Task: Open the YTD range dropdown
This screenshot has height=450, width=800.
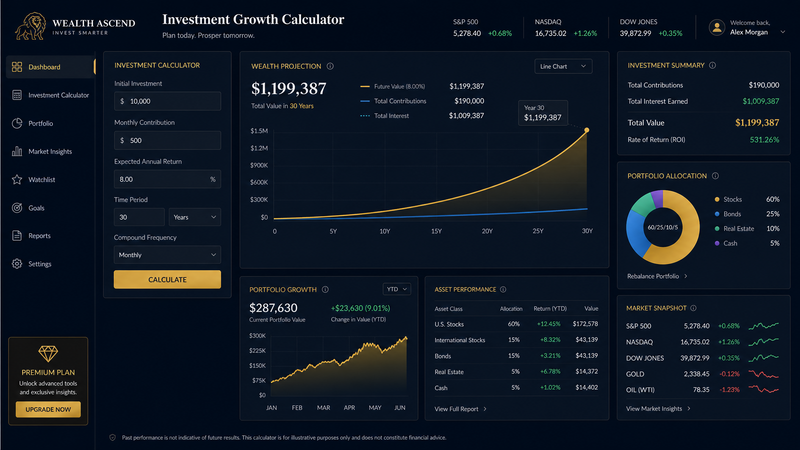Action: point(397,289)
